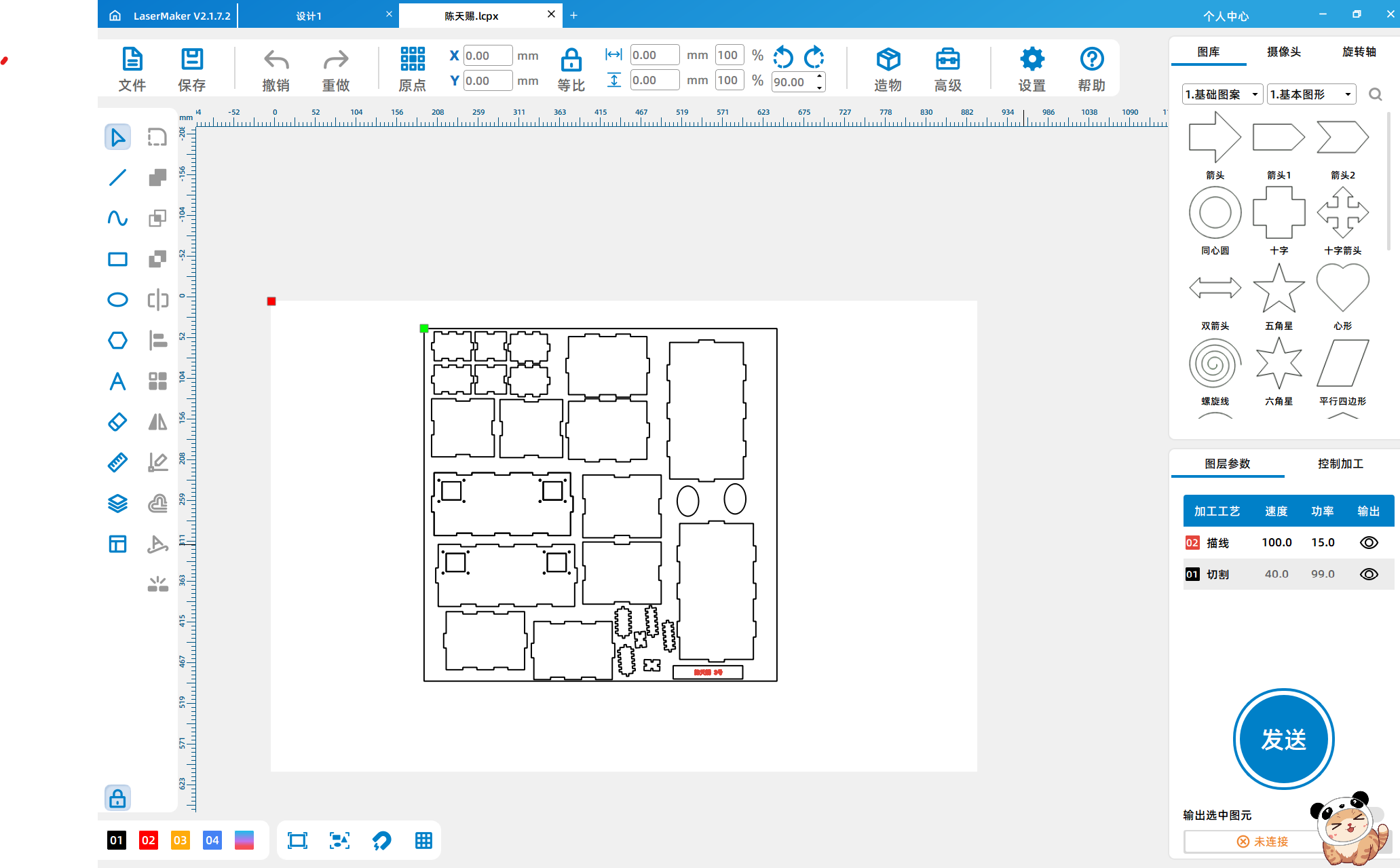Select the eraser tool
Viewport: 1400px width, 868px height.
pos(117,421)
